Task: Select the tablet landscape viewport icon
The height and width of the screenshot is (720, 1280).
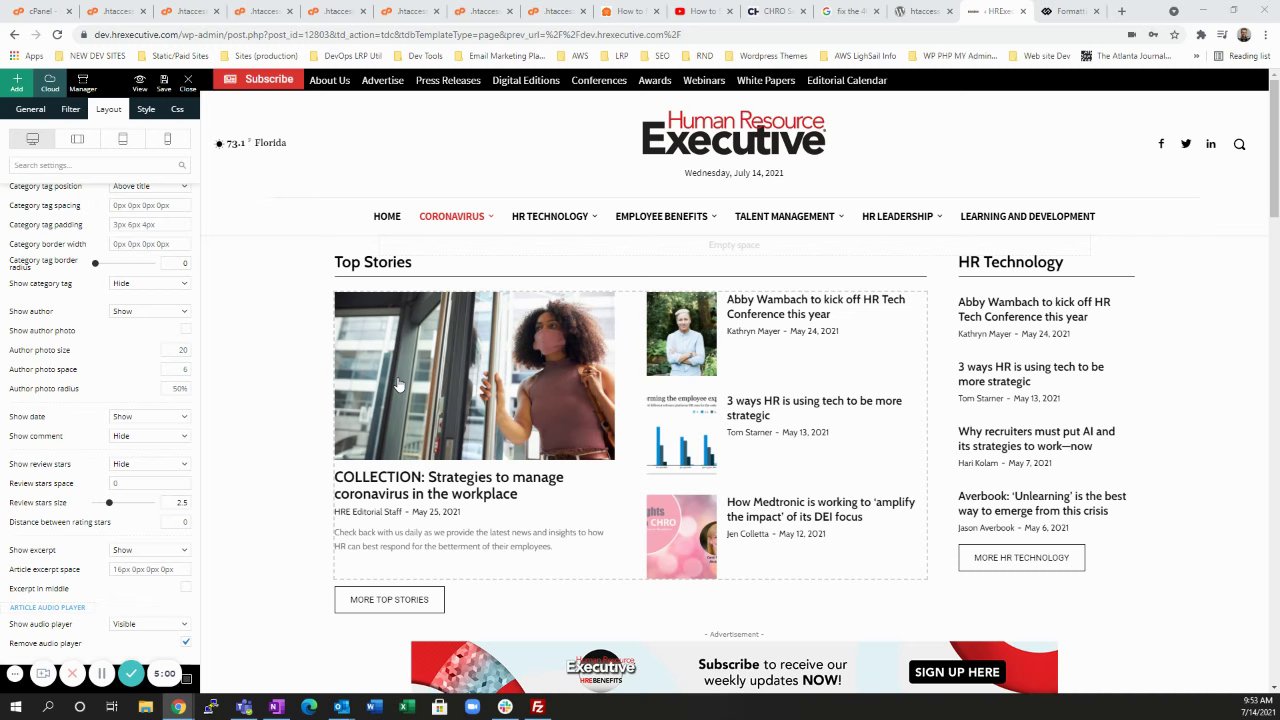Action: click(77, 139)
